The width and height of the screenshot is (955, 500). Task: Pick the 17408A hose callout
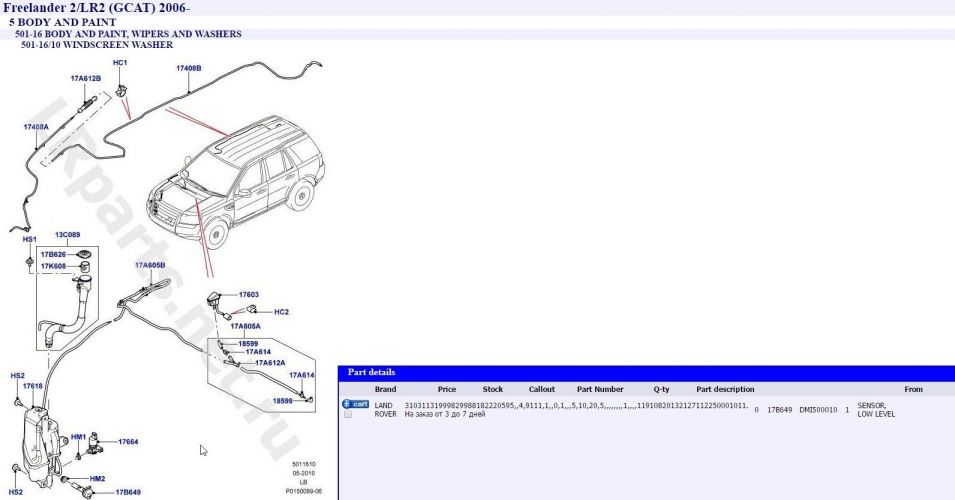(x=36, y=127)
